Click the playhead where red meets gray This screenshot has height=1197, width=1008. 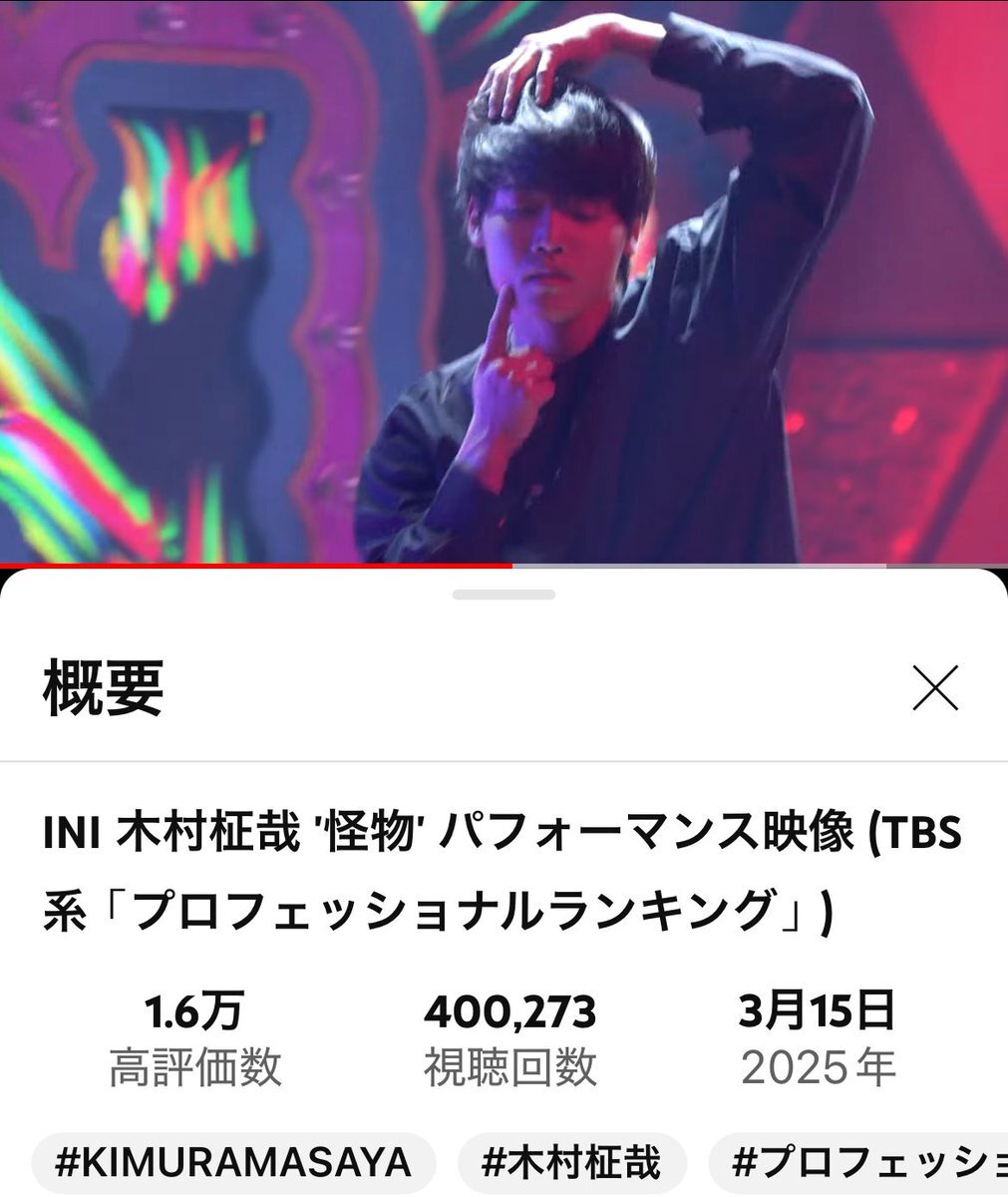(512, 567)
